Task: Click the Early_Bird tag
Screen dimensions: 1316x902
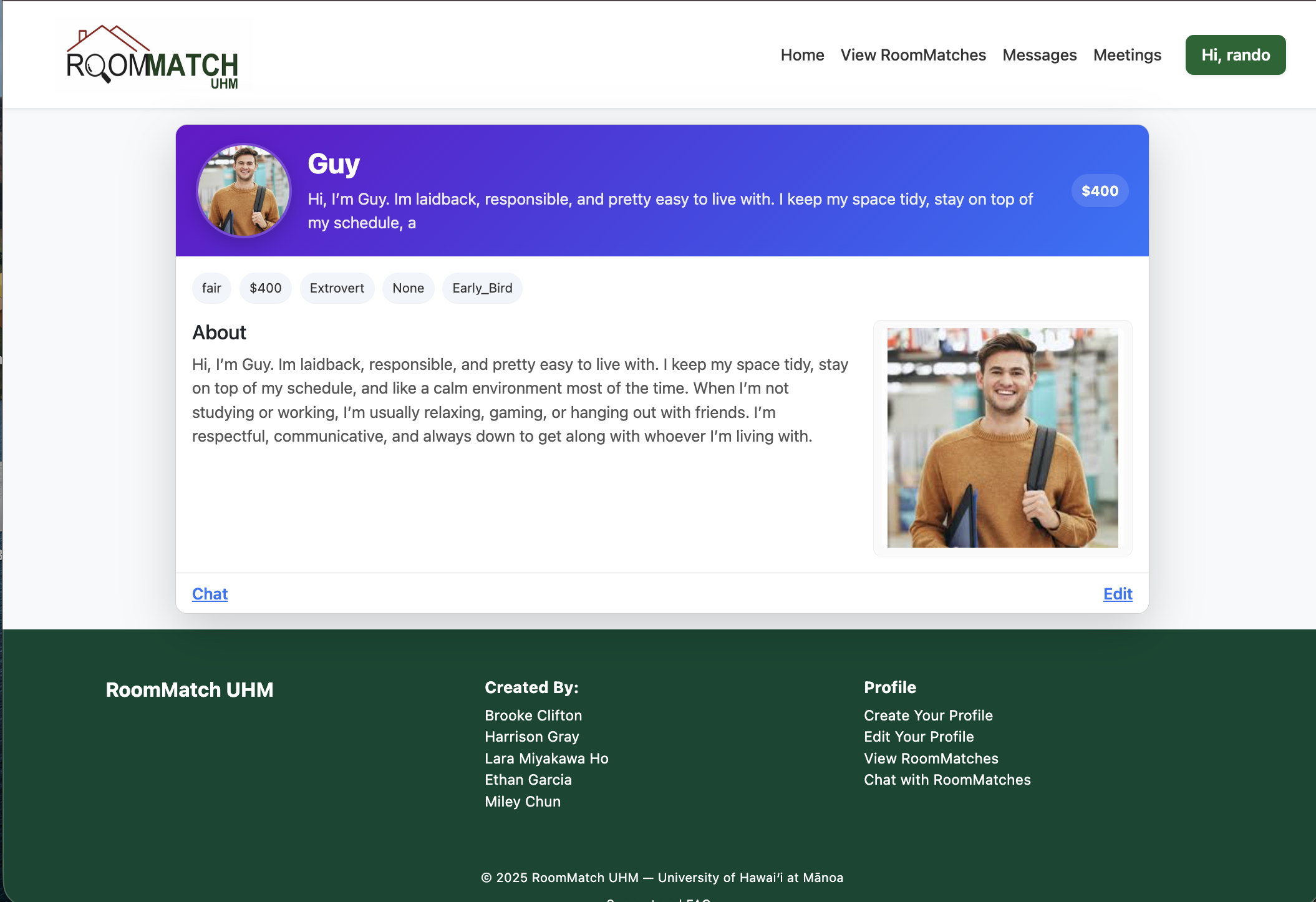Action: click(482, 288)
